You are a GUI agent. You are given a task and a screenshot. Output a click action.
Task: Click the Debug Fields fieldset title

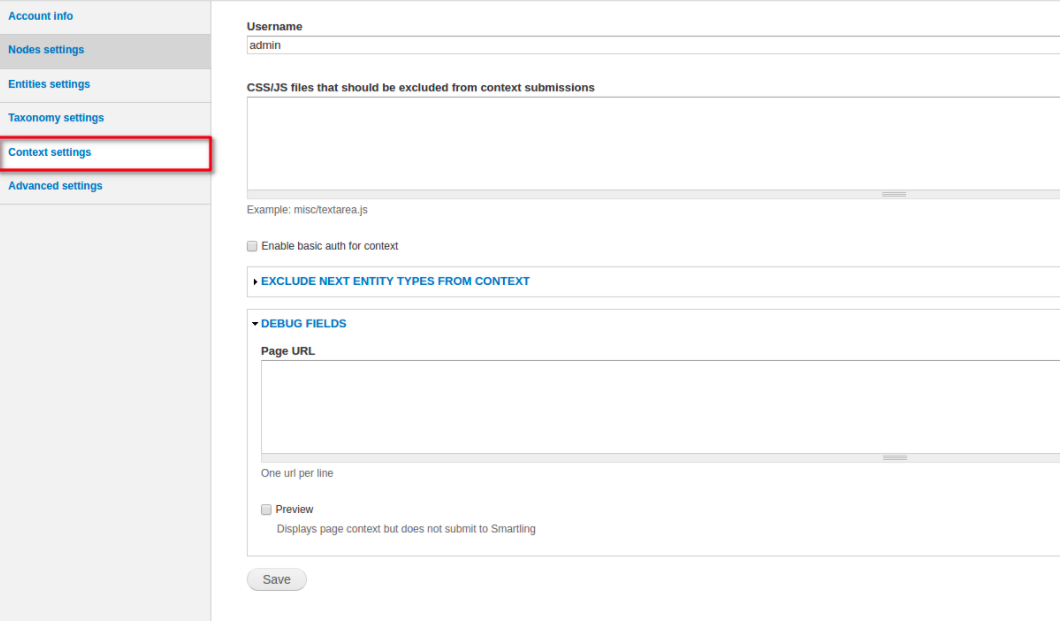click(304, 324)
